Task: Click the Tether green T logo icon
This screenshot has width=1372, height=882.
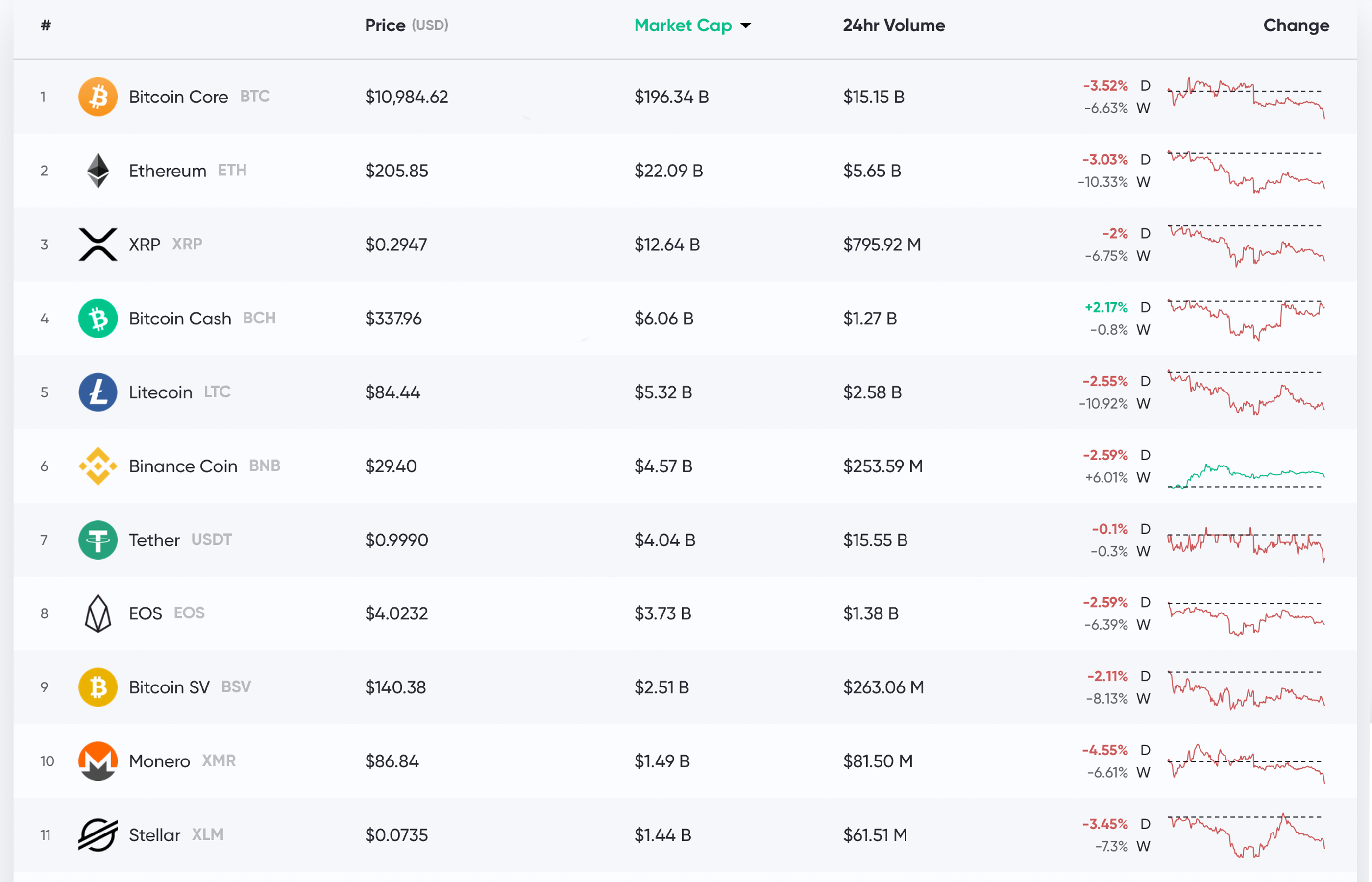Action: click(98, 540)
